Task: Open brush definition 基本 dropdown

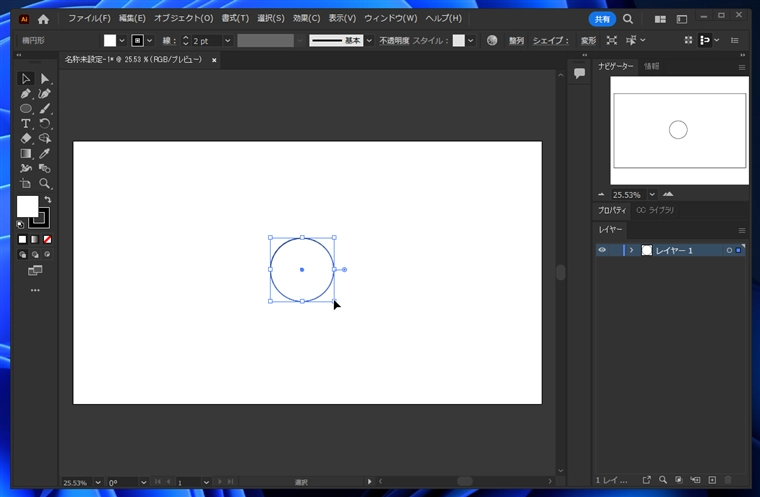Action: coord(369,41)
